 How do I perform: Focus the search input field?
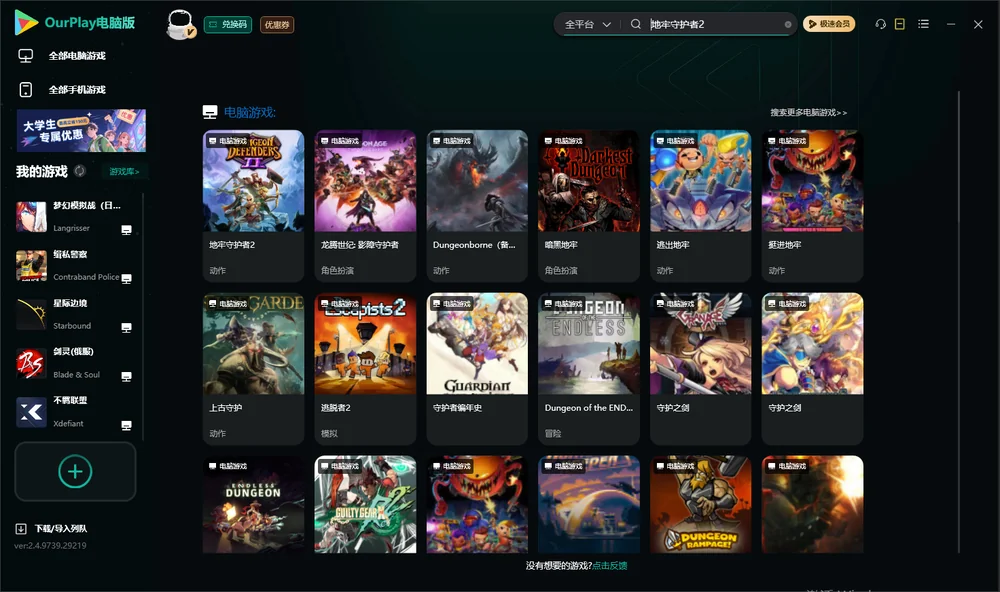tap(714, 24)
